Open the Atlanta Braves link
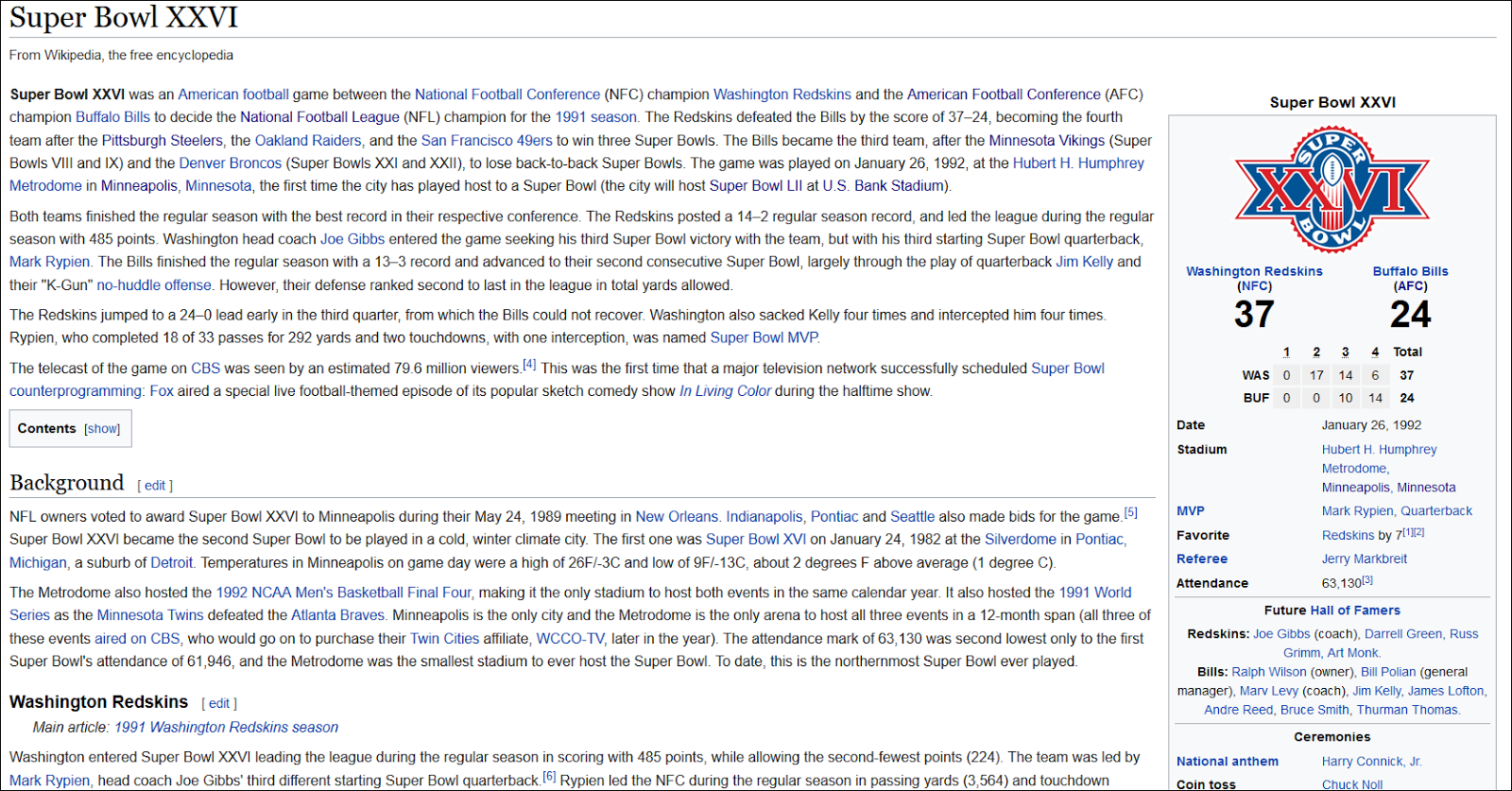This screenshot has height=791, width=1512. click(337, 615)
